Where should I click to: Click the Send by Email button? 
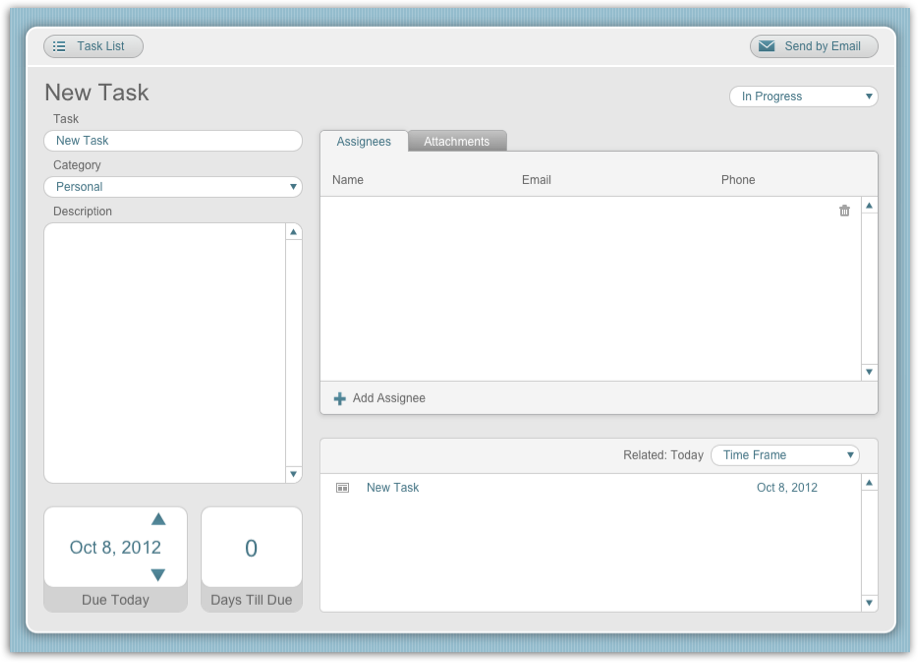813,45
